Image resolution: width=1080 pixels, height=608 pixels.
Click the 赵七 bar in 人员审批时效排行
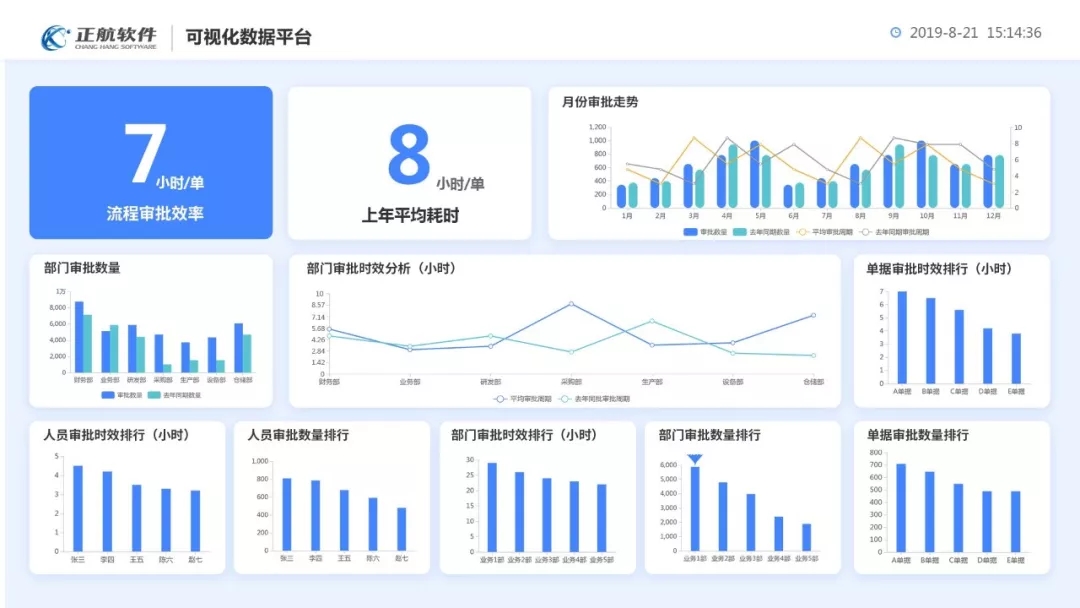[x=196, y=521]
